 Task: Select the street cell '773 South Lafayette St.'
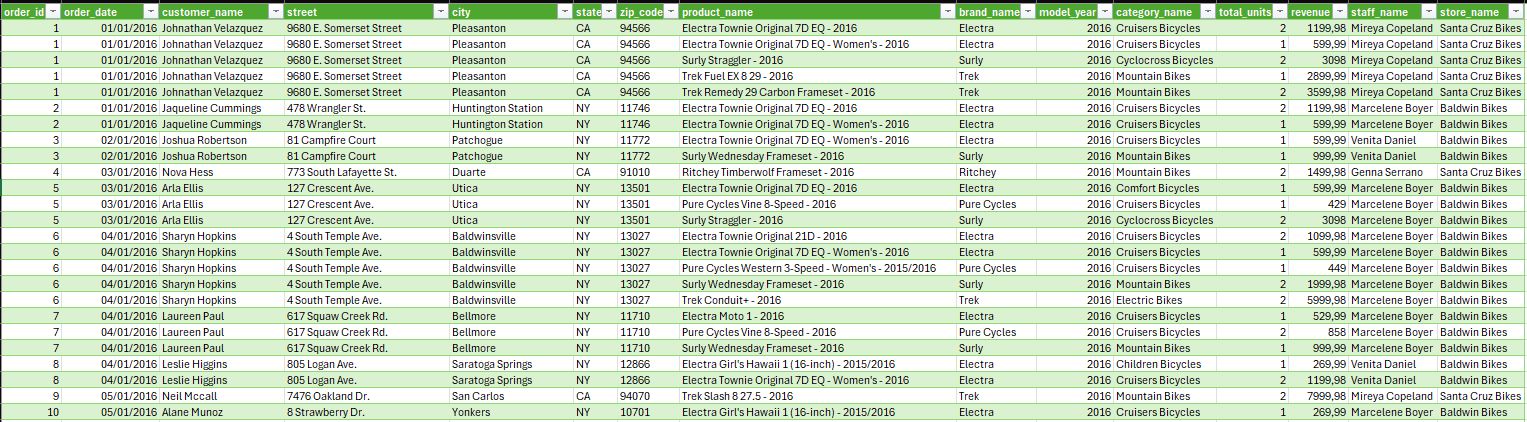366,172
